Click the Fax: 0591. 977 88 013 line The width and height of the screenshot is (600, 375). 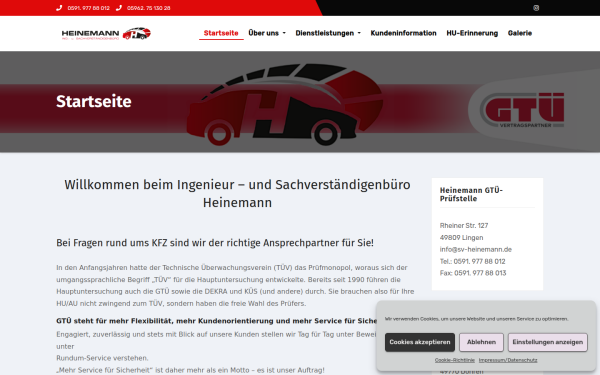pos(473,273)
